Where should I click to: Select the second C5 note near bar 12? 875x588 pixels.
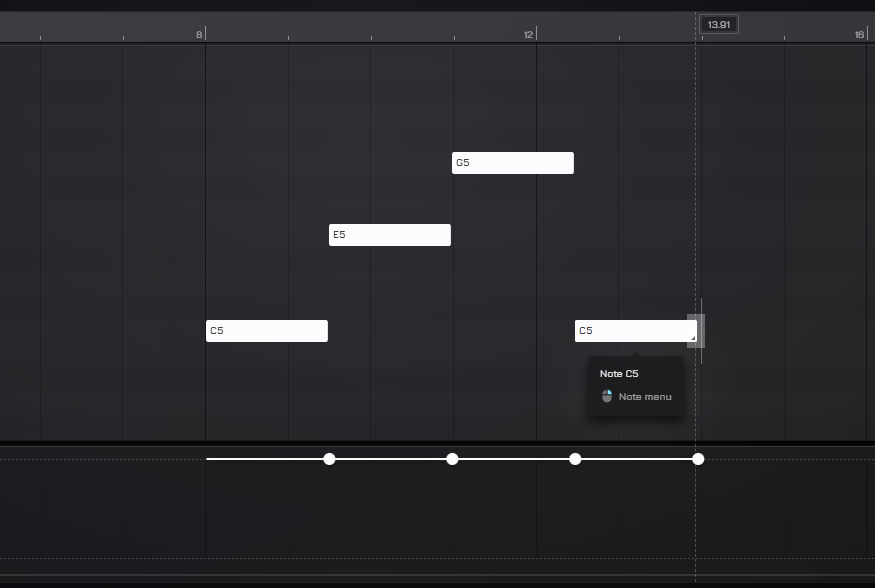630,331
